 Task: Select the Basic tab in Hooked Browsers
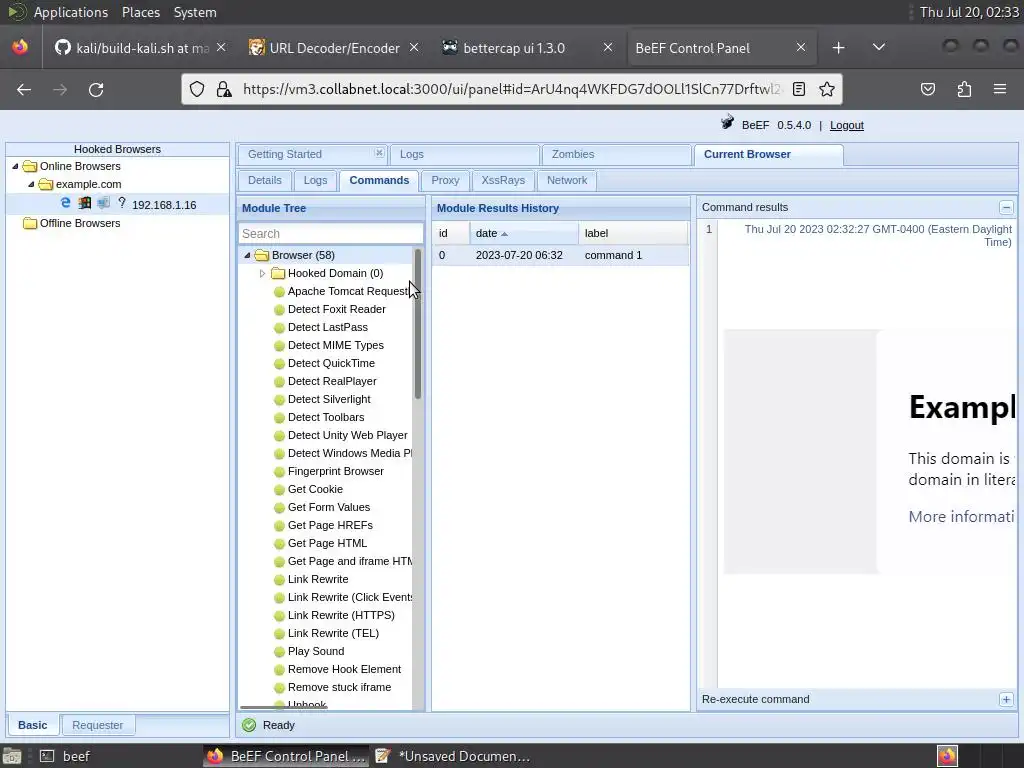[33, 725]
